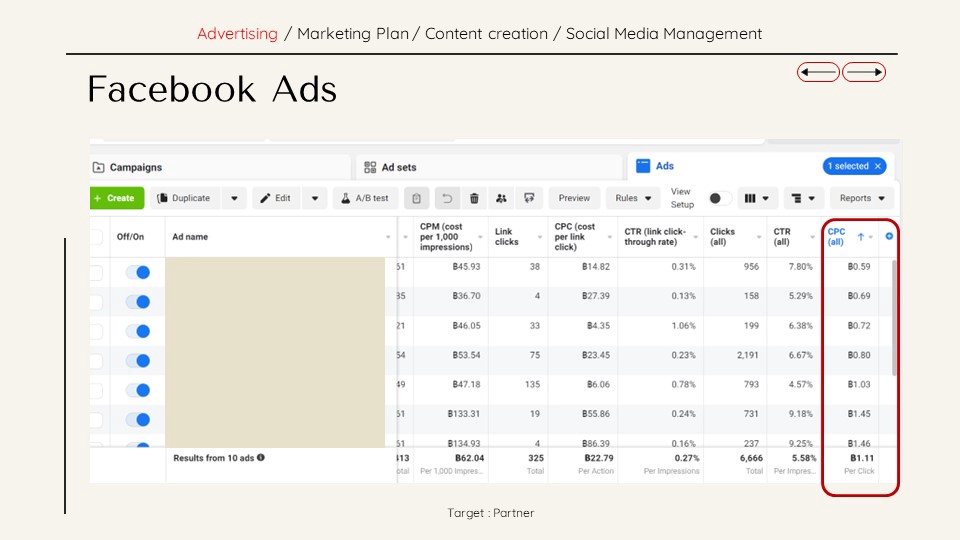This screenshot has width=960, height=540.
Task: Go to Social Media Management section
Action: click(664, 34)
